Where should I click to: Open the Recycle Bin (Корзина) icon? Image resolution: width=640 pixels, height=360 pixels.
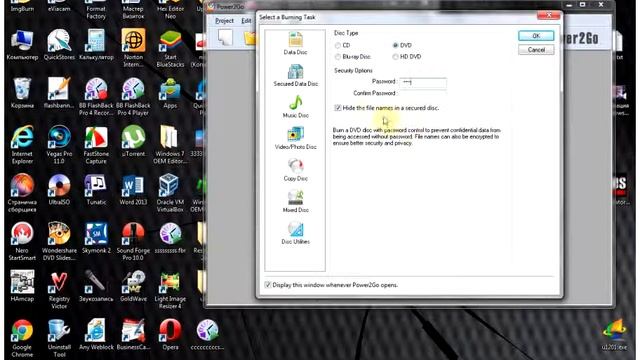pos(22,93)
